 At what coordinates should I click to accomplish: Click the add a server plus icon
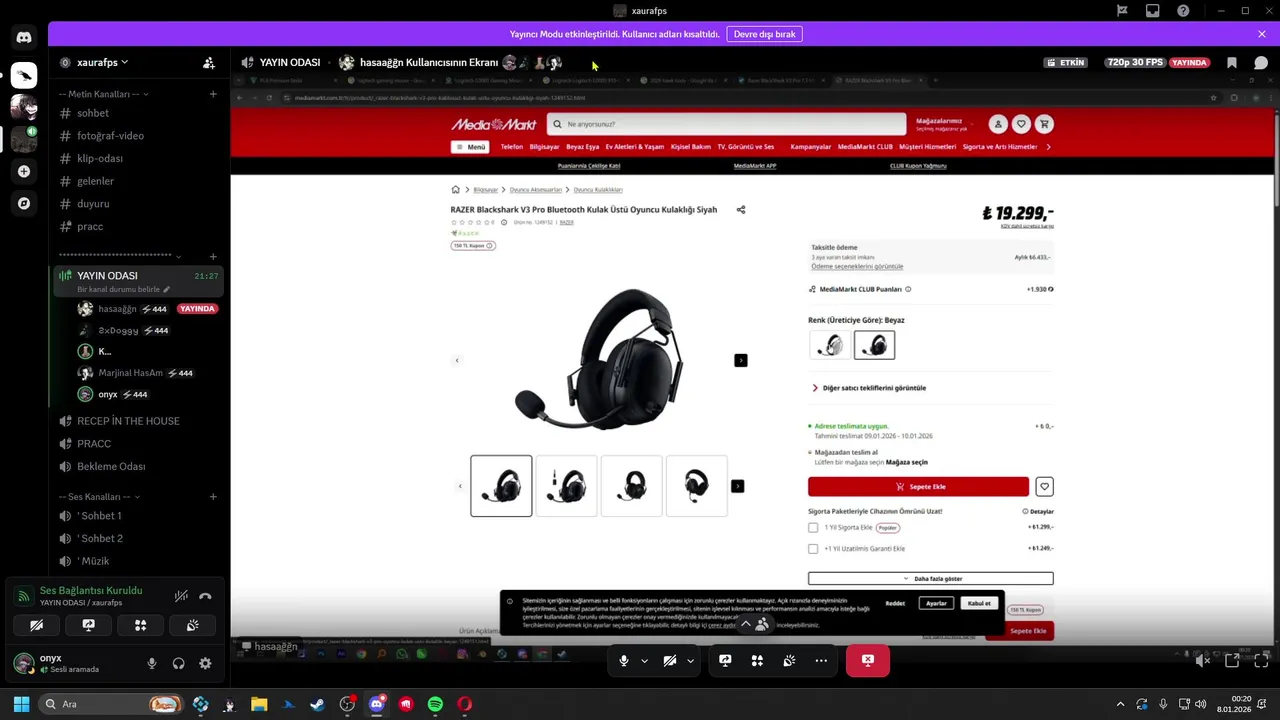[24, 171]
